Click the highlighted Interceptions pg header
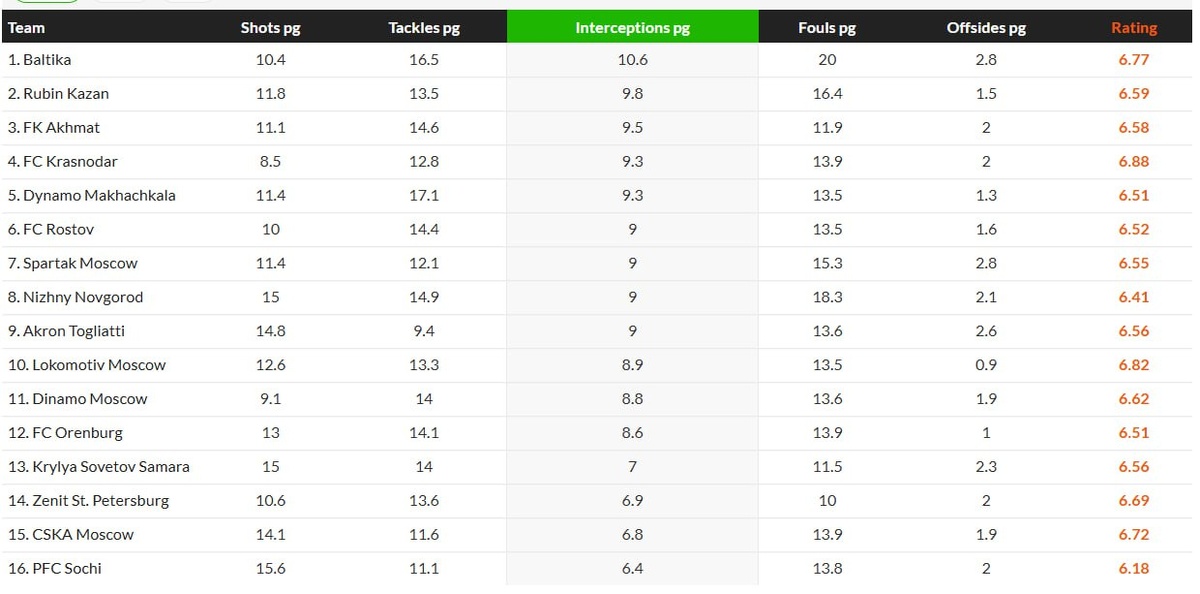1200x594 pixels. coord(633,28)
